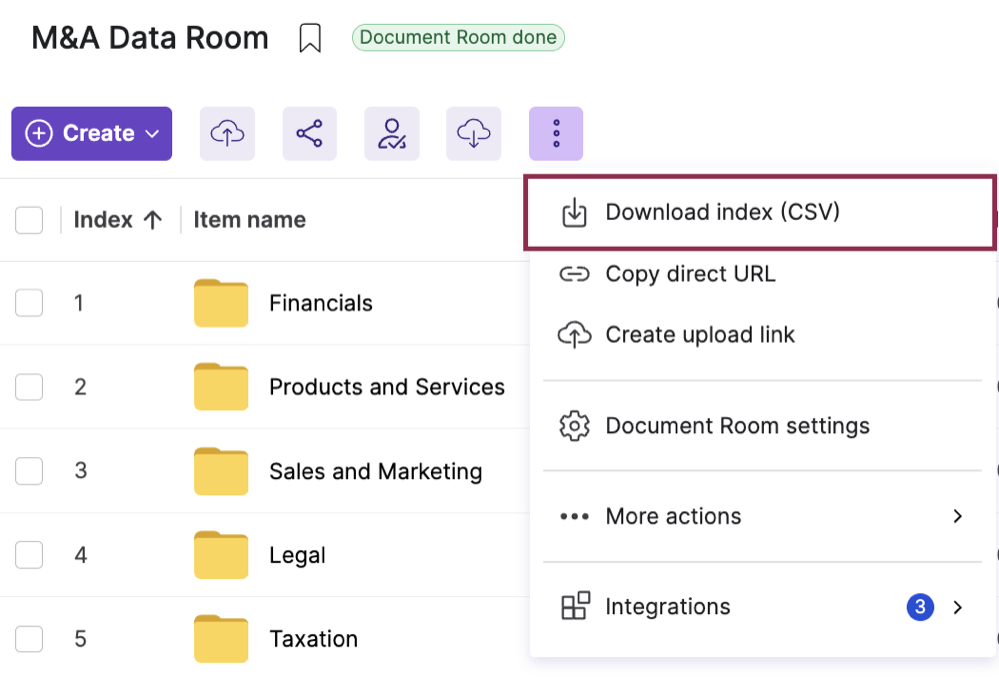
Task: Click the Copy direct URL link icon
Action: (575, 273)
